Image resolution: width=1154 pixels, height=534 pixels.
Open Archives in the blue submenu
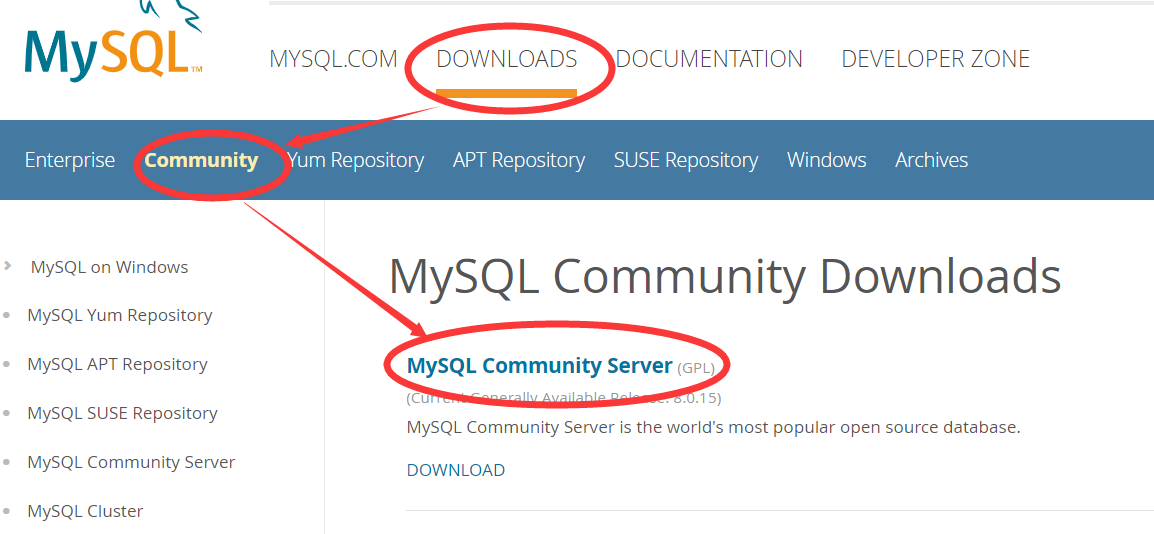pyautogui.click(x=931, y=160)
